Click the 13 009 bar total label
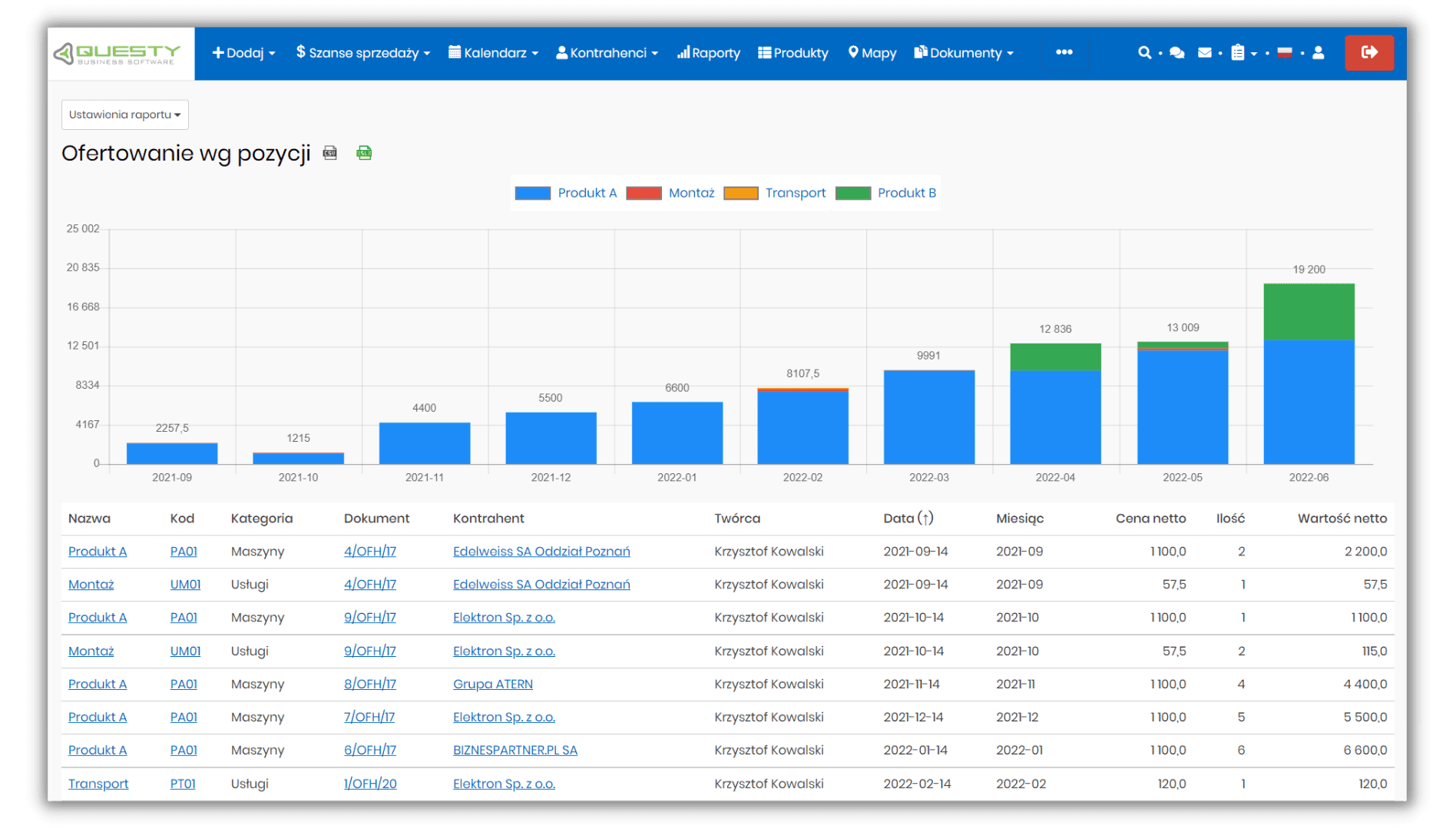The height and width of the screenshot is (829, 1456). pos(1183,328)
